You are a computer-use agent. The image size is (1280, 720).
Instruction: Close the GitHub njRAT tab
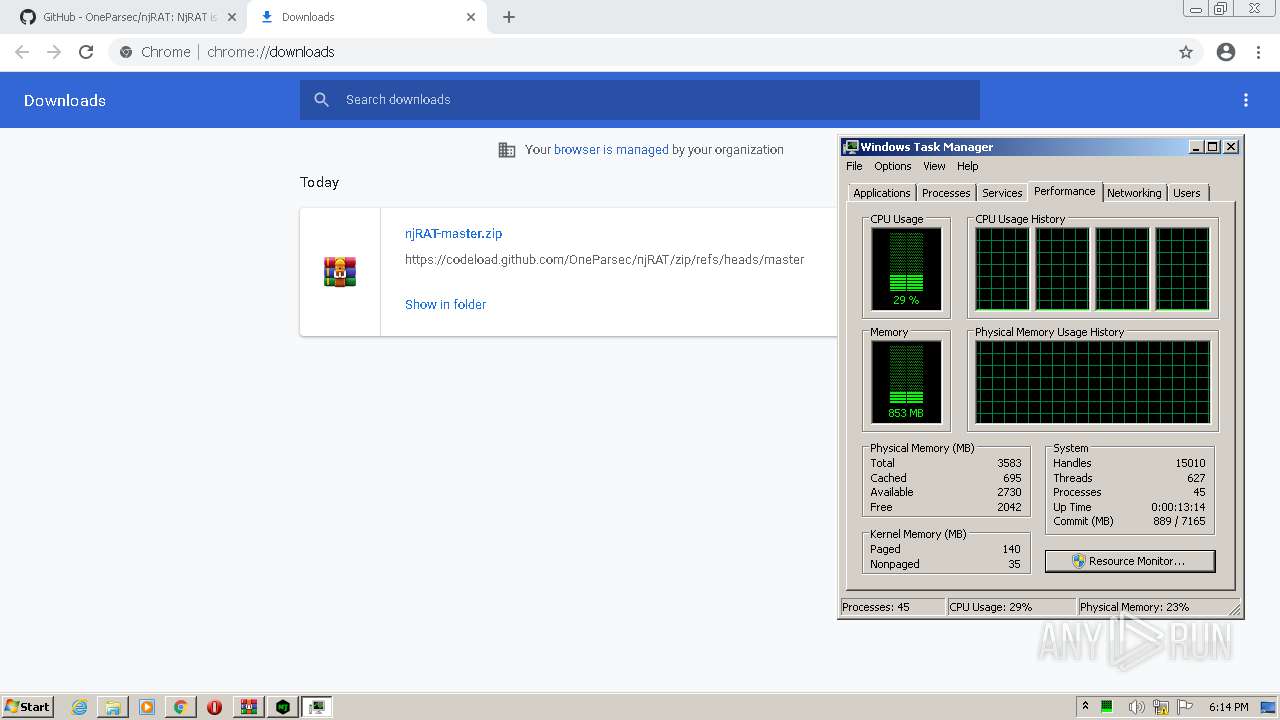pyautogui.click(x=231, y=17)
